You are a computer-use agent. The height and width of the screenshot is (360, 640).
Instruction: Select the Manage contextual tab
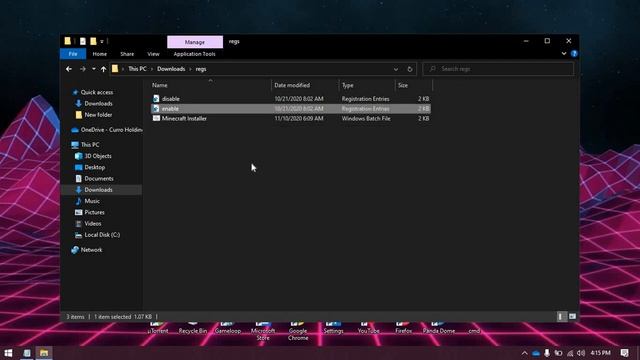click(195, 42)
